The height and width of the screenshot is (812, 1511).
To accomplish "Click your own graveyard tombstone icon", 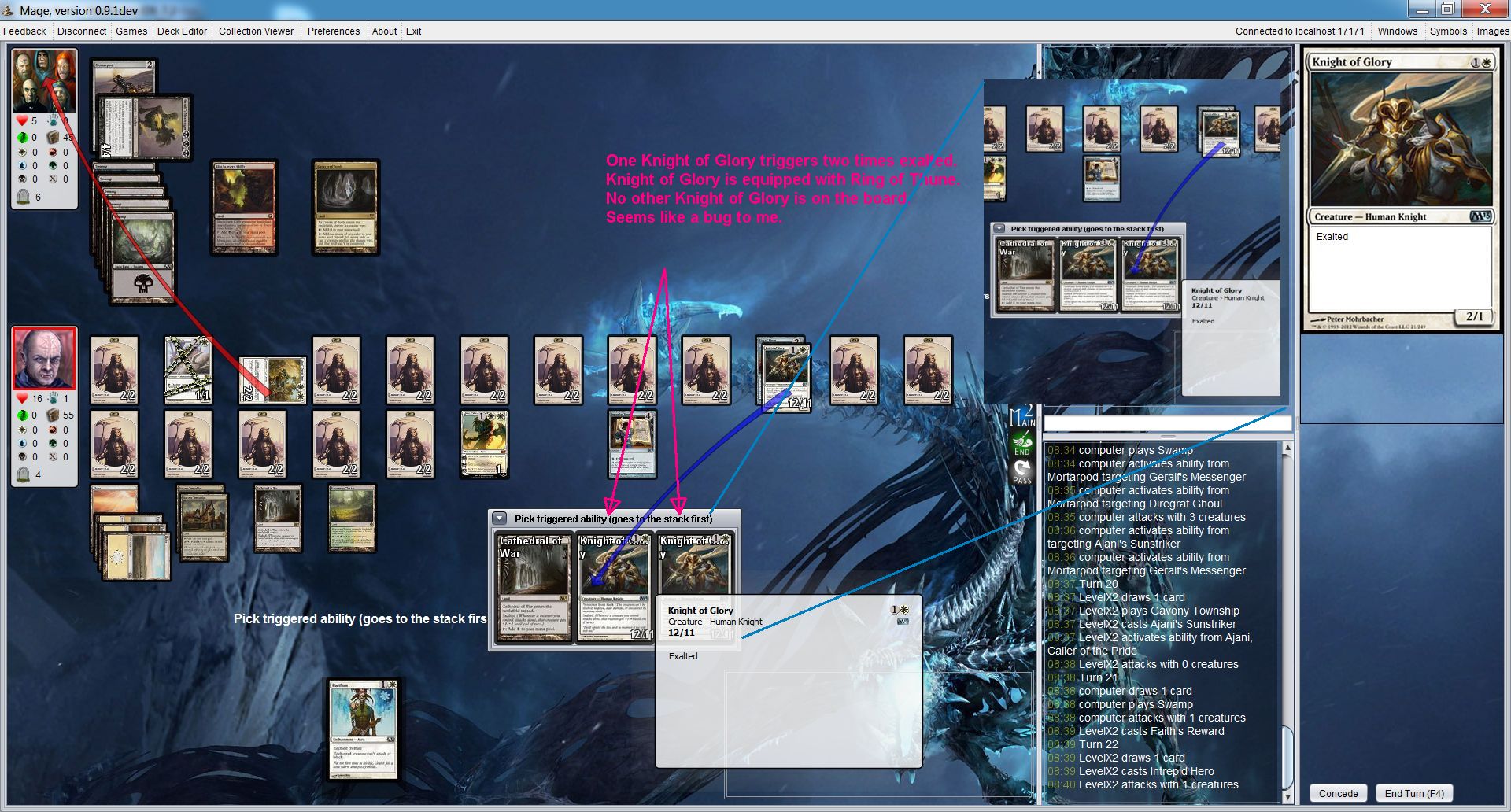I will 23,474.
